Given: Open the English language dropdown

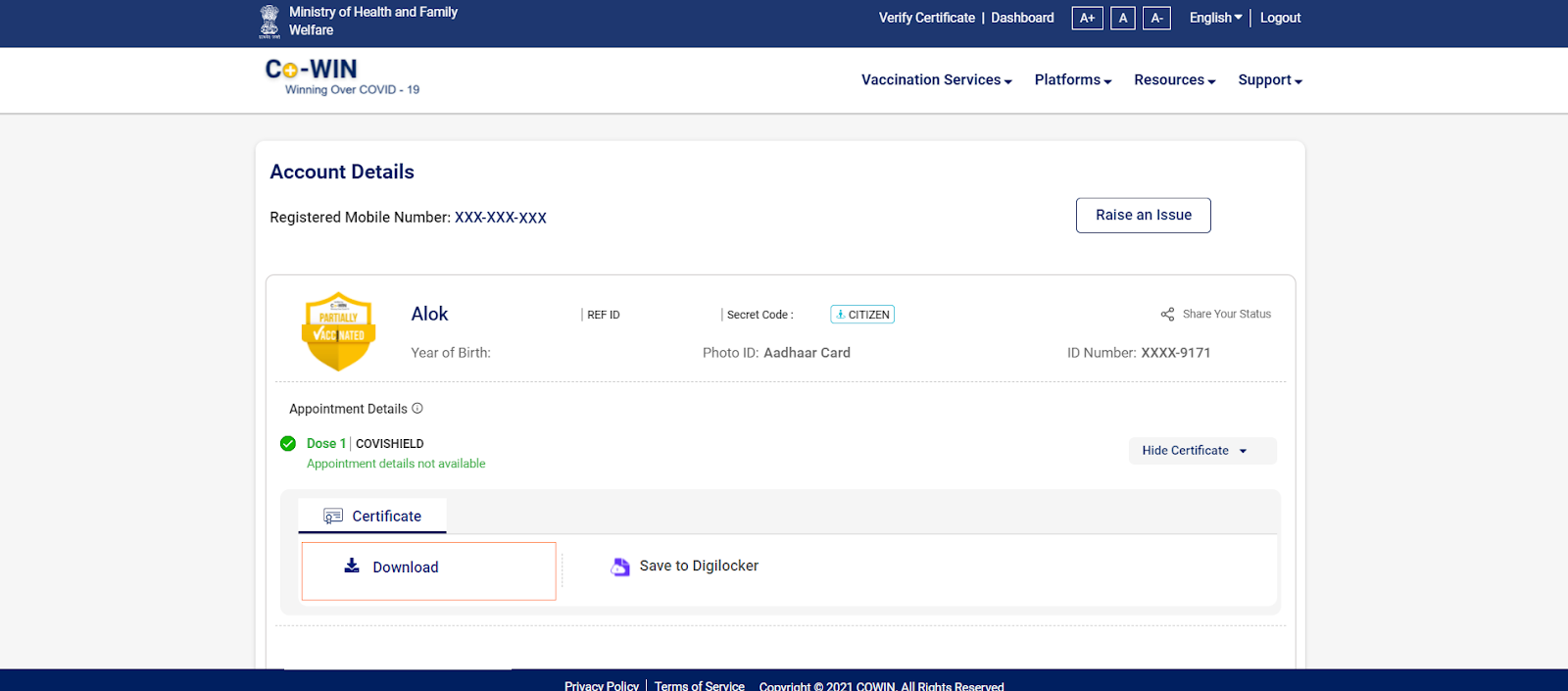Looking at the screenshot, I should [1215, 18].
